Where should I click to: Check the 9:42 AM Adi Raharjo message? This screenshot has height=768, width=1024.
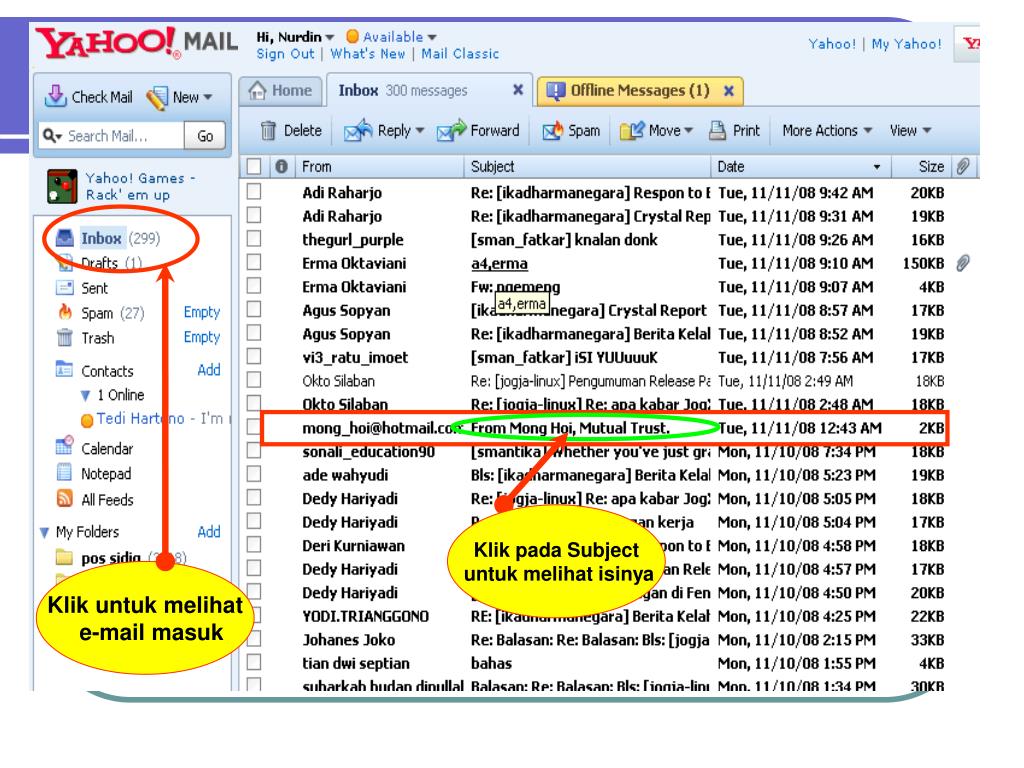click(253, 191)
